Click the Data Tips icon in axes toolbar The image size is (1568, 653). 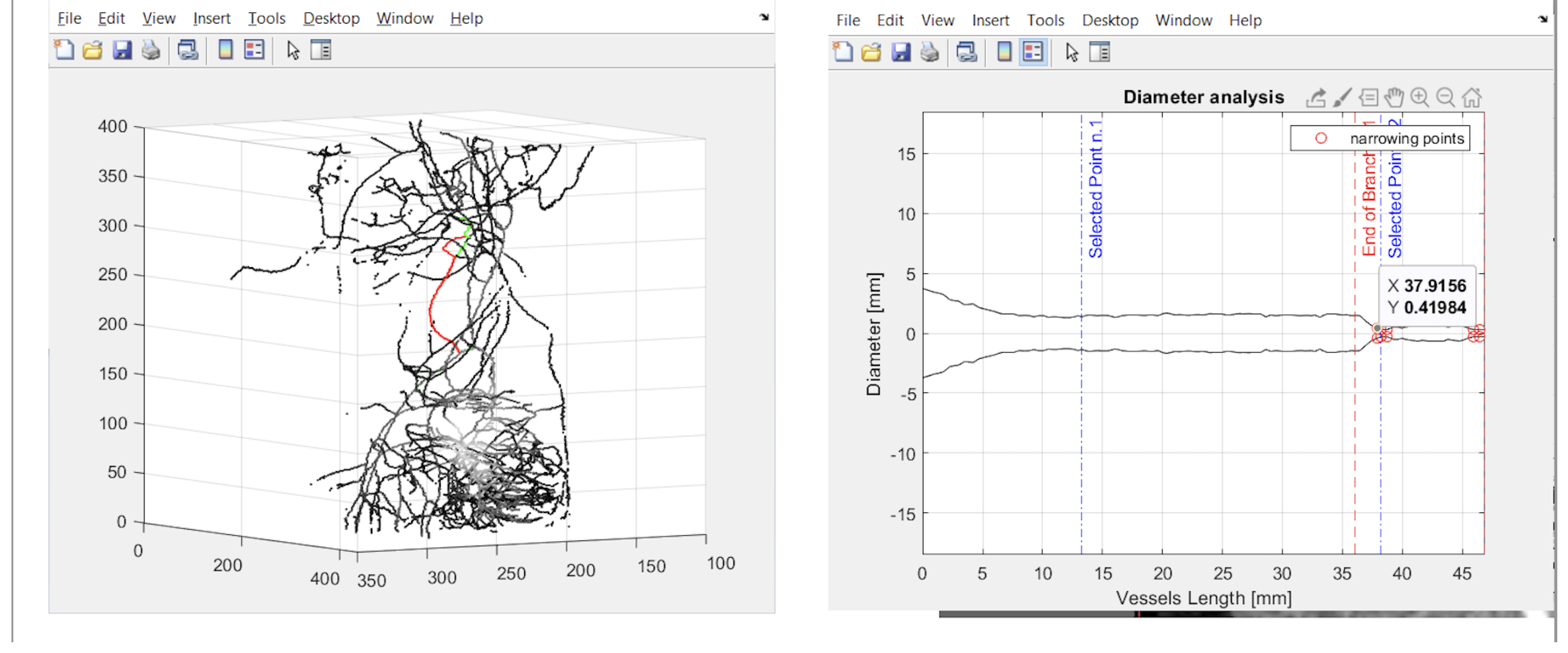[x=1368, y=97]
